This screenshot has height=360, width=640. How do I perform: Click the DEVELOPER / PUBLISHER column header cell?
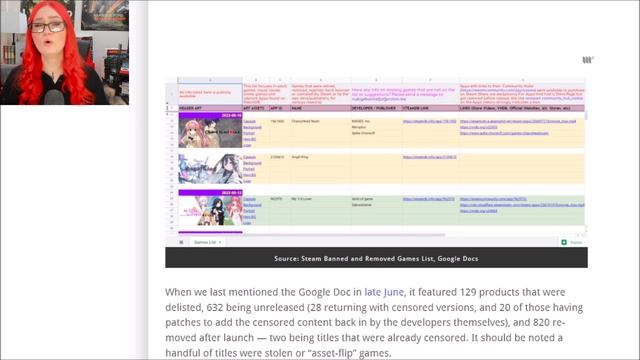click(376, 108)
